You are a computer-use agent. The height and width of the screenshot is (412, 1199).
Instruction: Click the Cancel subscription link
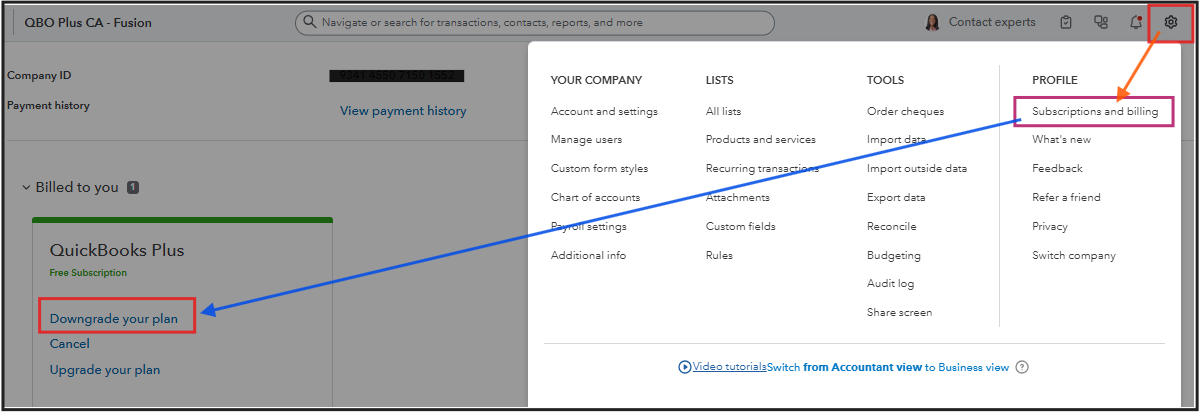pos(70,344)
